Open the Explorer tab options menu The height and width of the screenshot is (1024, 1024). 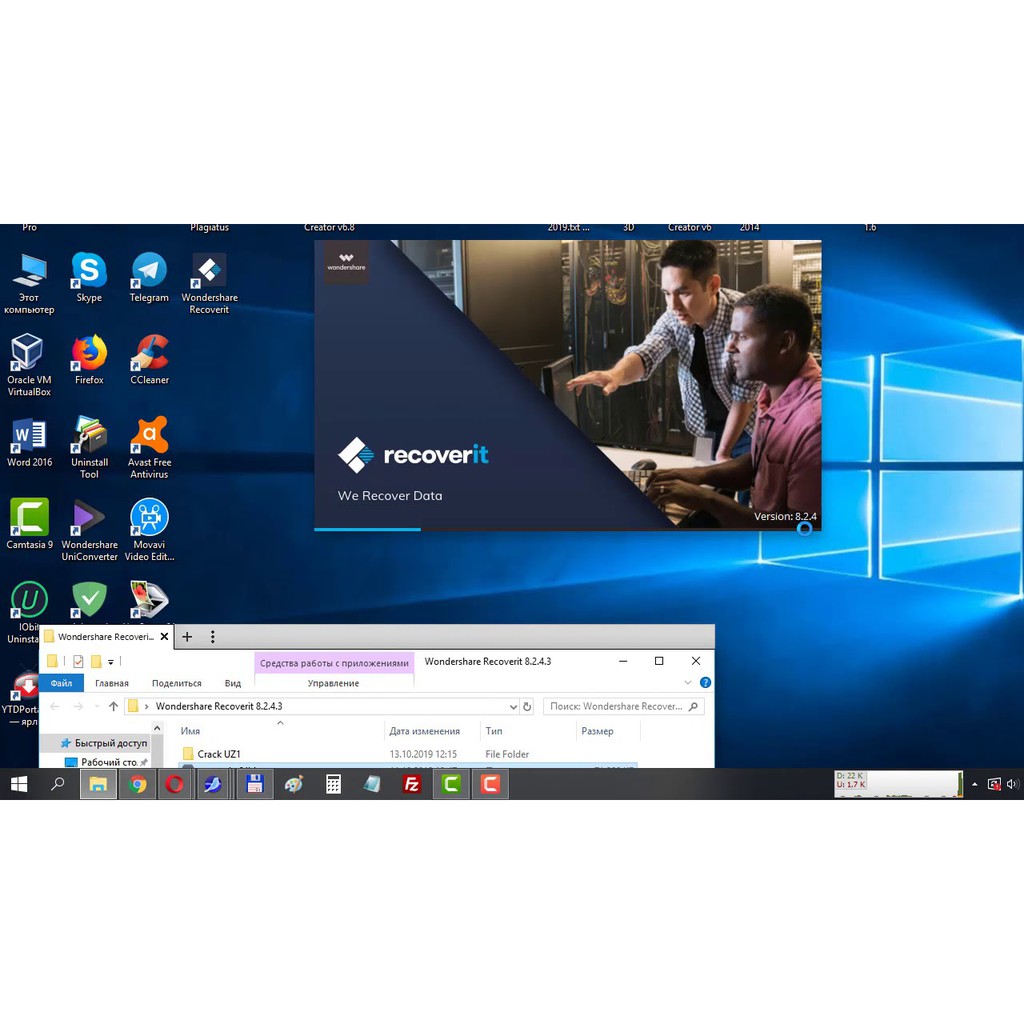212,637
